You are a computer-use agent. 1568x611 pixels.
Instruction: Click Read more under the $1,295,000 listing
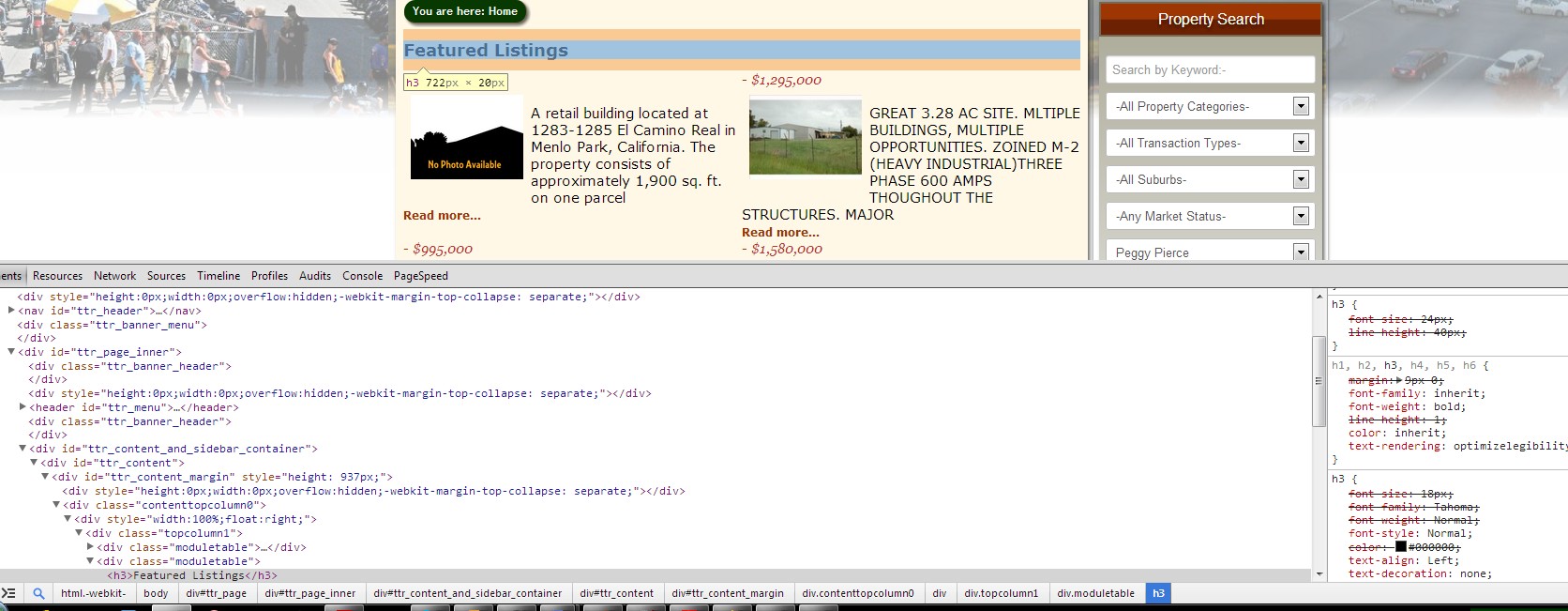tap(780, 233)
